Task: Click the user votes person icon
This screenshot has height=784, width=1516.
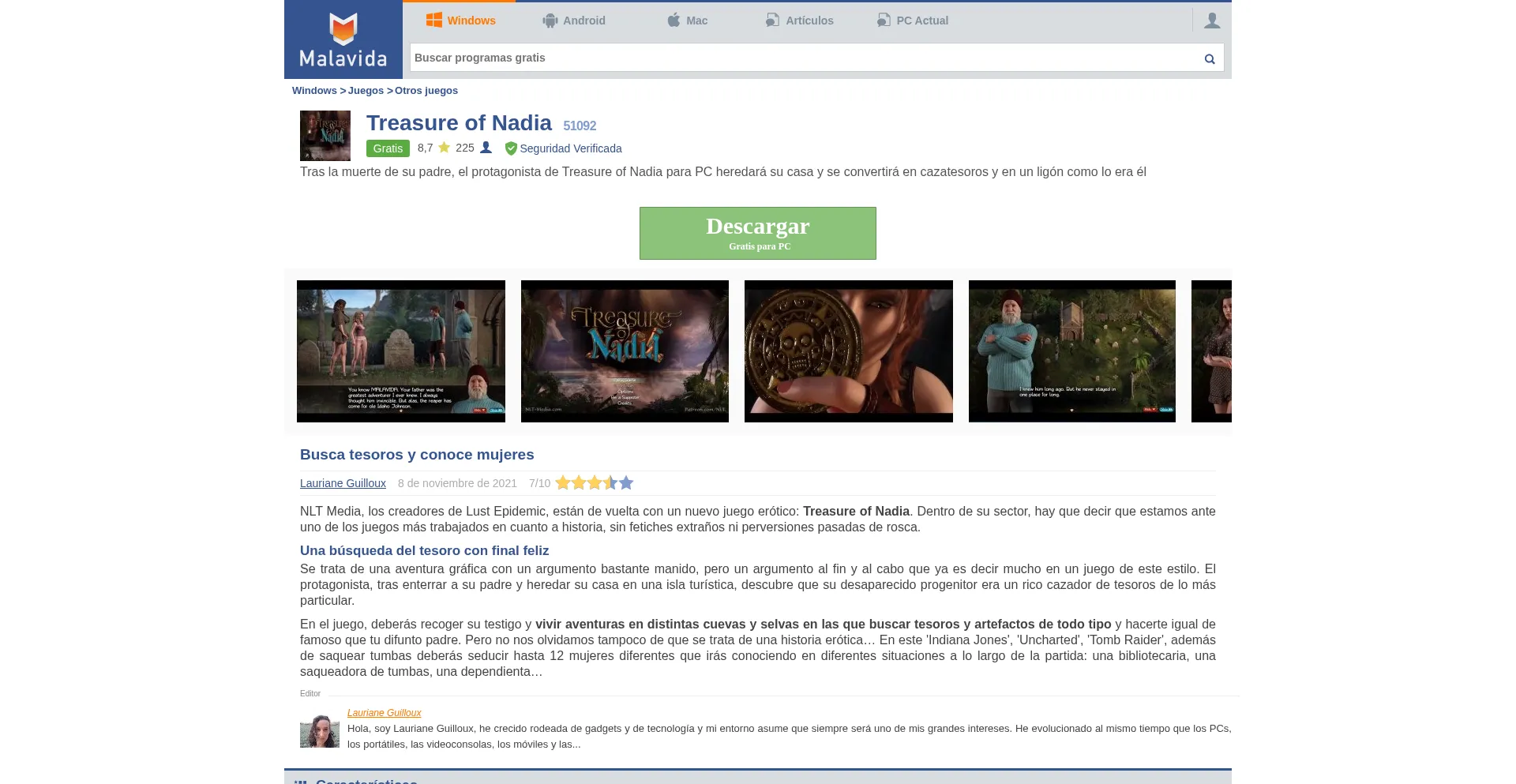Action: (486, 148)
